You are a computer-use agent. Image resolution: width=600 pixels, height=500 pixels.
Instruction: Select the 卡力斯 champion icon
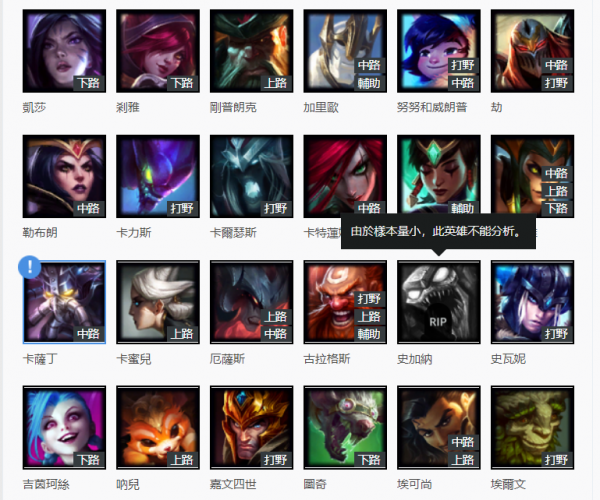[x=158, y=176]
